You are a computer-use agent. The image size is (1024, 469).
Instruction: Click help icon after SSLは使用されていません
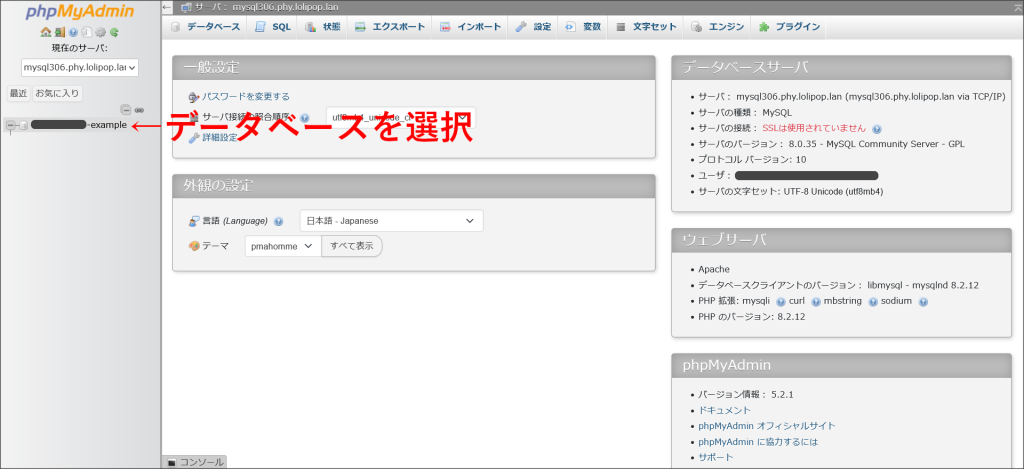(877, 129)
